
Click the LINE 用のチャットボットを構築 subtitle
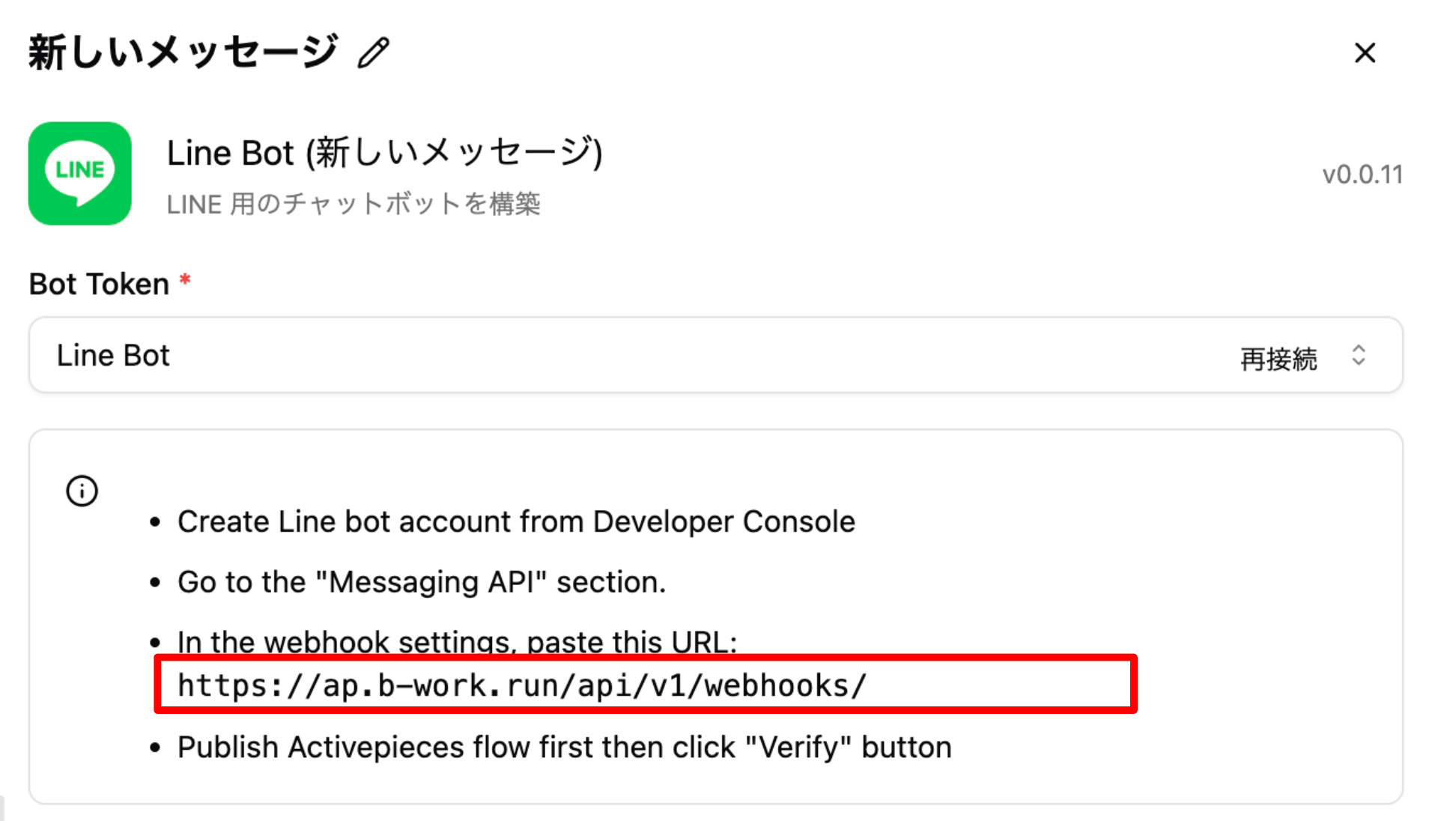pyautogui.click(x=353, y=204)
